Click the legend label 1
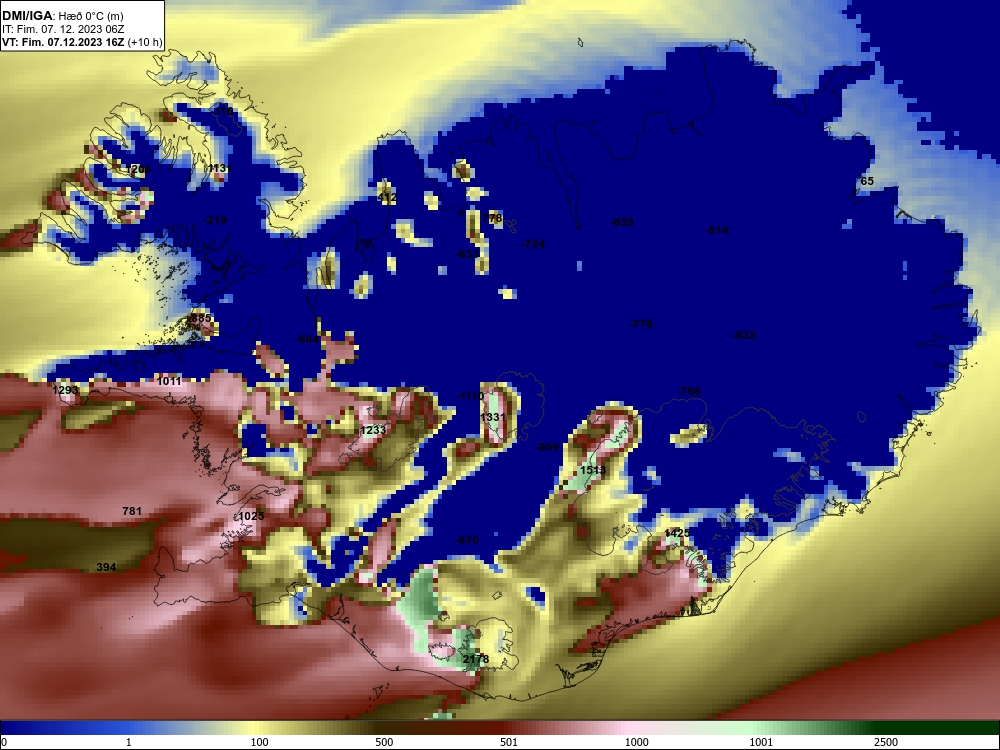 [128, 742]
